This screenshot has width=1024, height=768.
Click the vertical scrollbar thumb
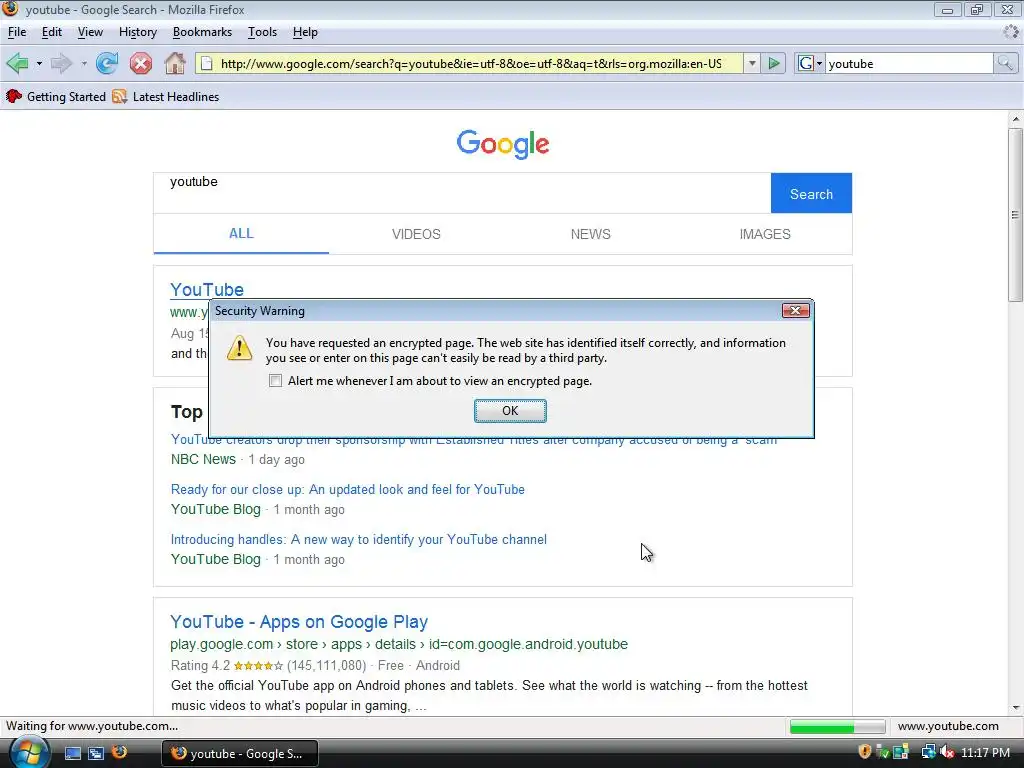tap(1015, 214)
